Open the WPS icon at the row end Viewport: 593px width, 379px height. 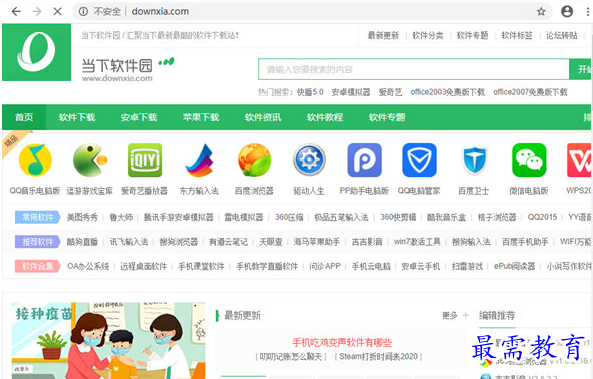(x=579, y=160)
